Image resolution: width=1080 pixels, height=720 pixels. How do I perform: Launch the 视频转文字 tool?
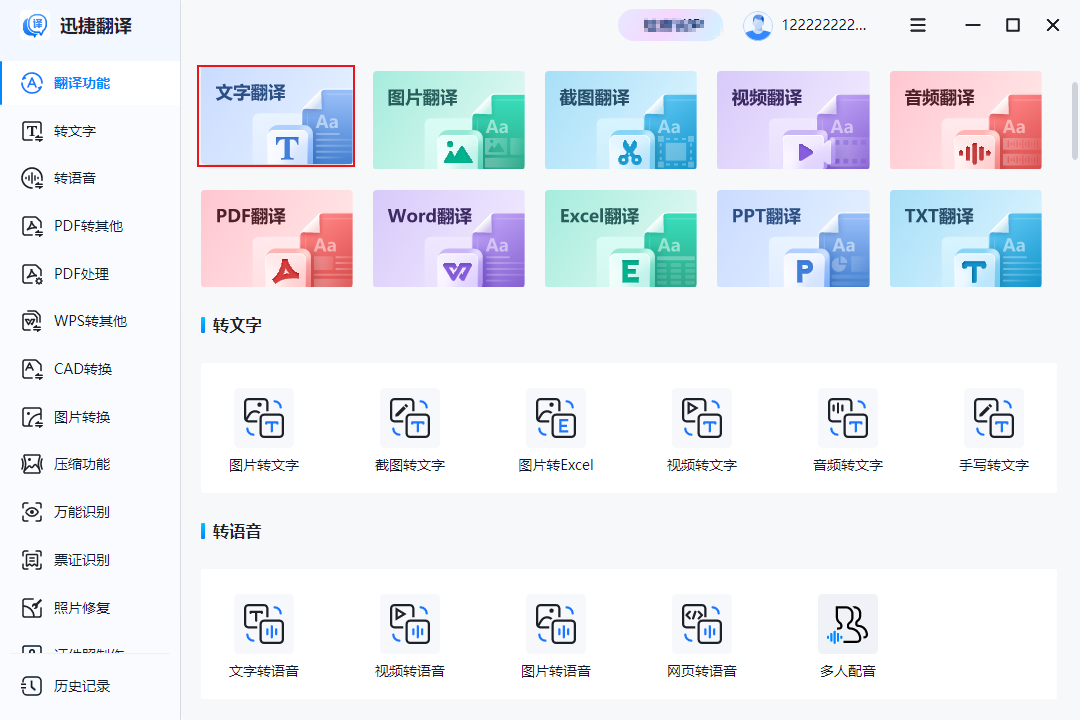pos(701,428)
